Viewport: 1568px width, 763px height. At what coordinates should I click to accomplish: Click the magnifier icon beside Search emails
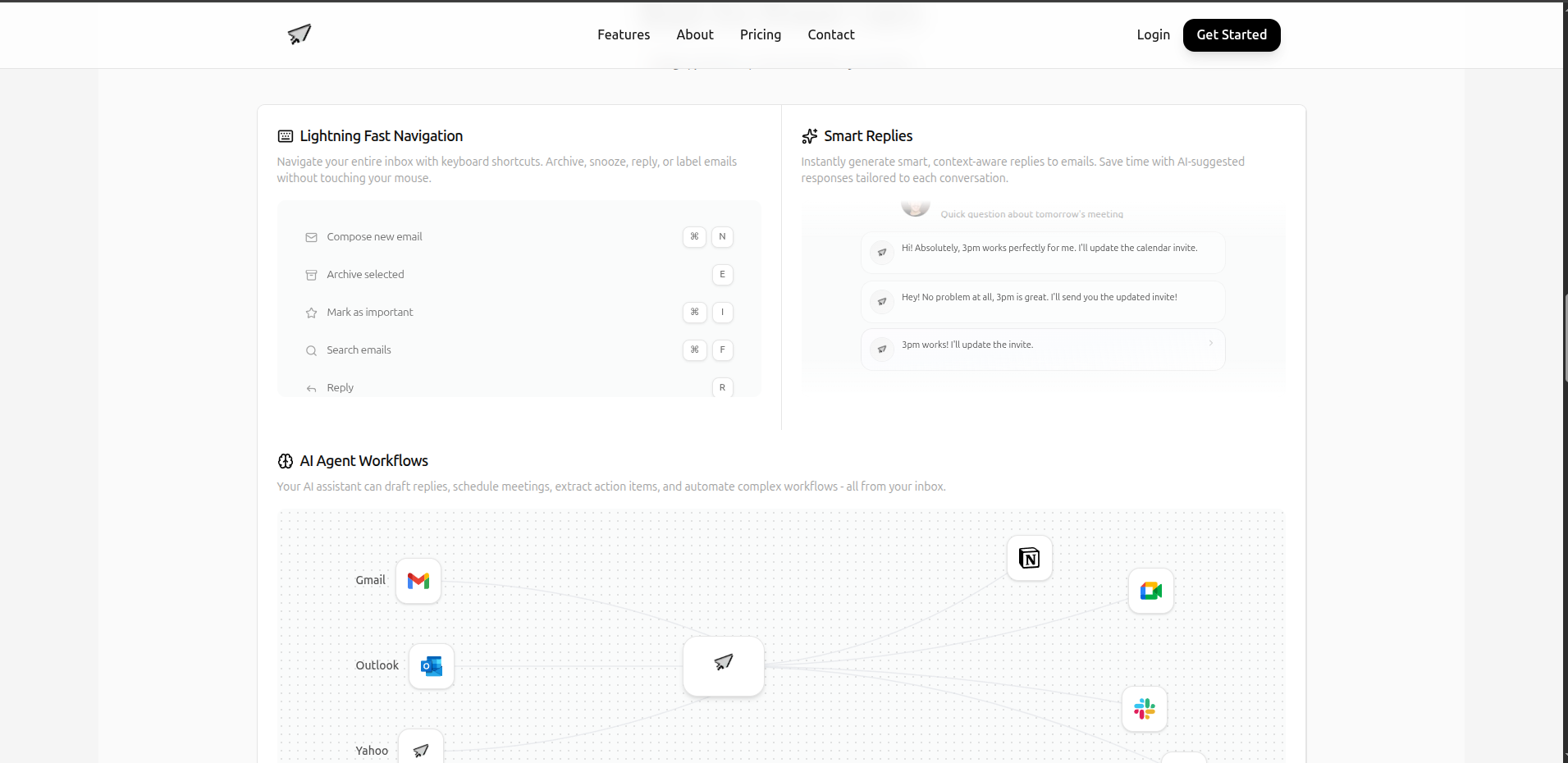coord(311,350)
